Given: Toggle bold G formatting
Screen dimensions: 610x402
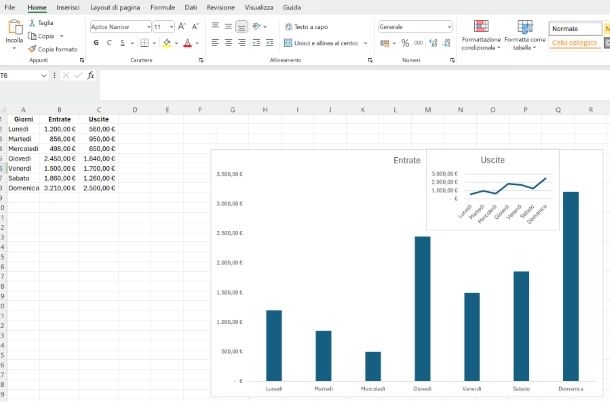Looking at the screenshot, I should click(96, 43).
